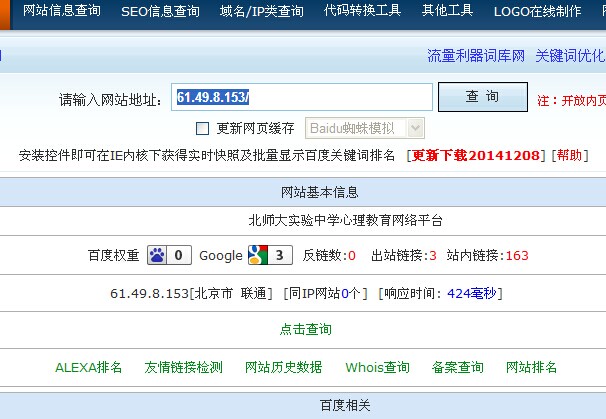606x419 pixels.
Task: Click the green 点击查询 link
Action: pyautogui.click(x=305, y=329)
